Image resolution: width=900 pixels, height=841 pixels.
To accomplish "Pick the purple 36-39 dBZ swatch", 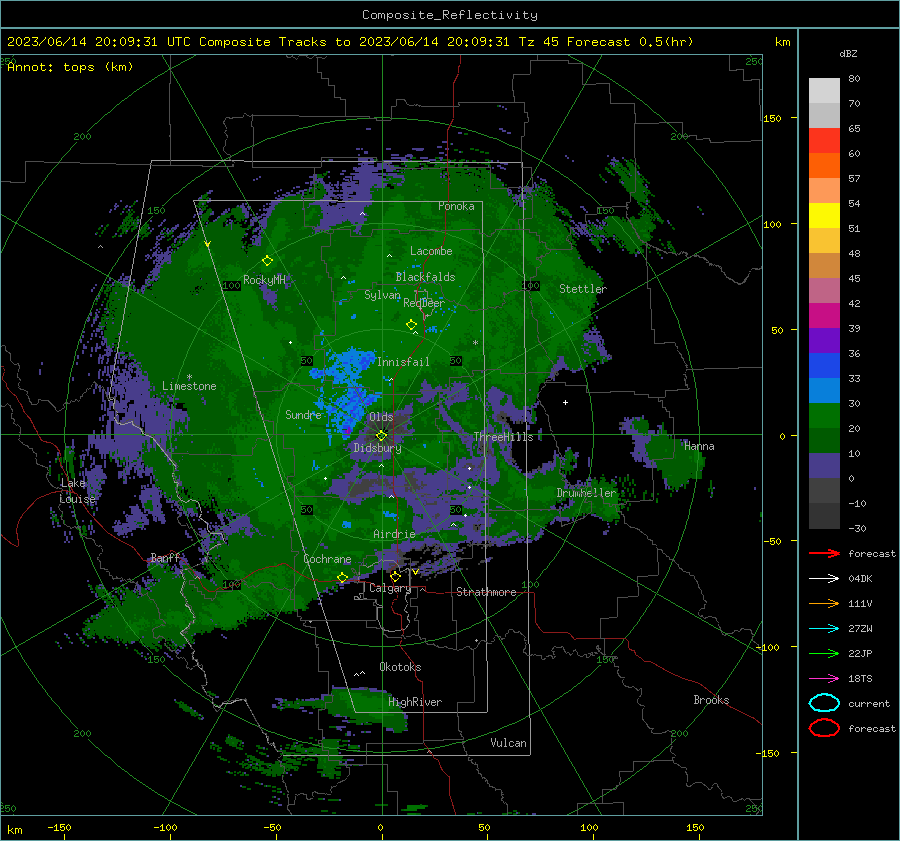I will tap(824, 340).
